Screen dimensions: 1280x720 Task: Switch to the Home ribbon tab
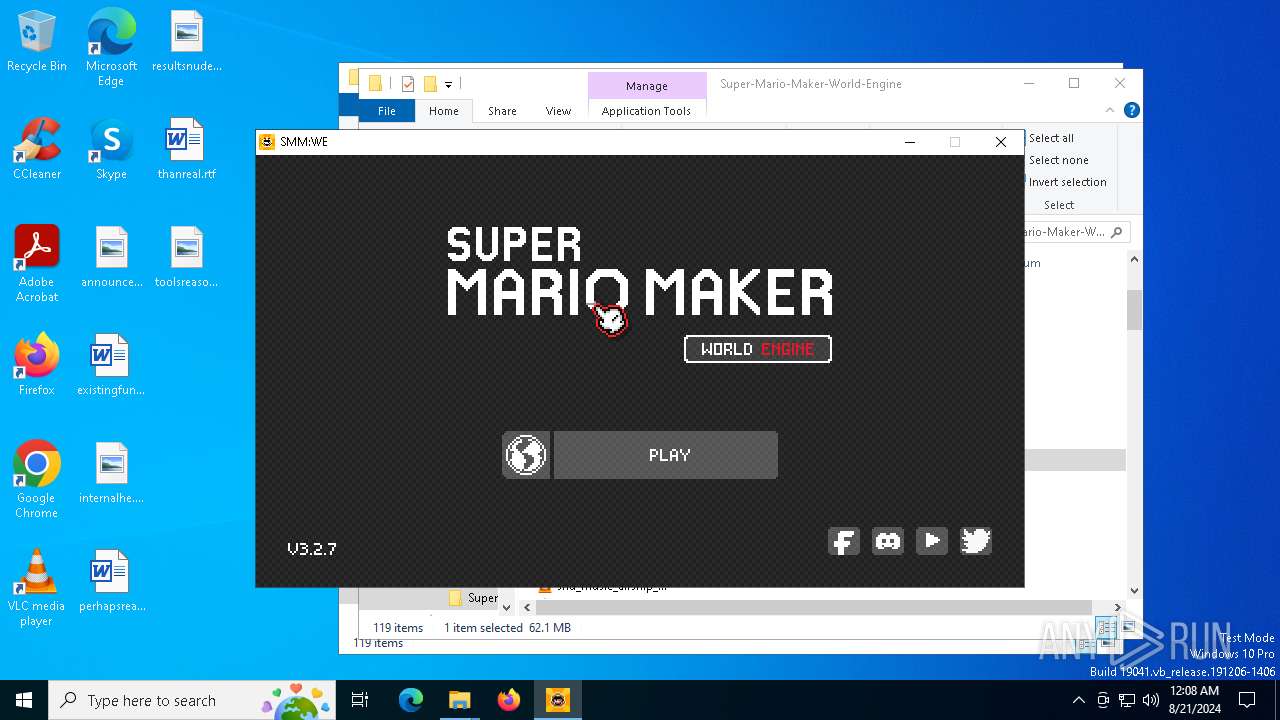[444, 111]
